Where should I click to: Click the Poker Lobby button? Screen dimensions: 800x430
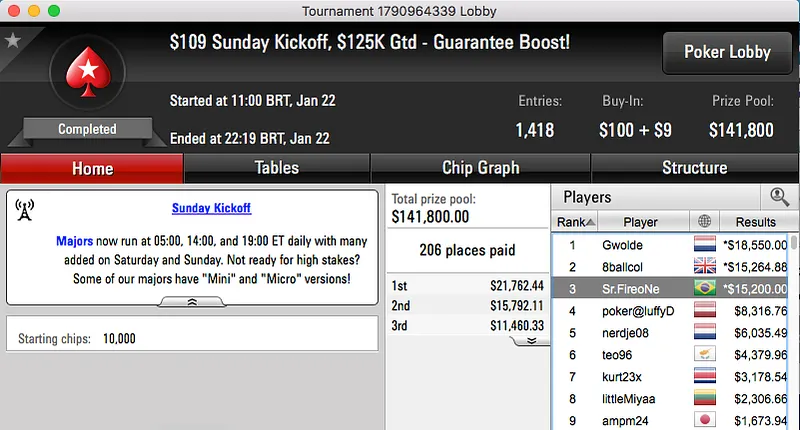tap(725, 52)
